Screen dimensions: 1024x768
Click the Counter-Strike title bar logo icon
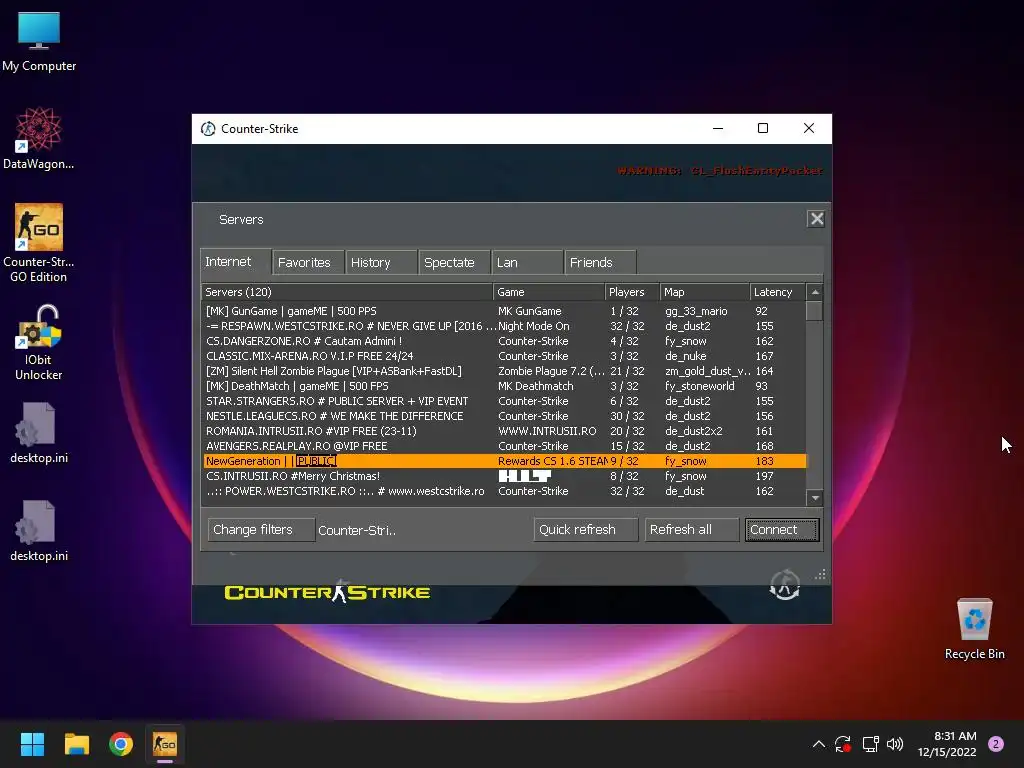pyautogui.click(x=208, y=129)
